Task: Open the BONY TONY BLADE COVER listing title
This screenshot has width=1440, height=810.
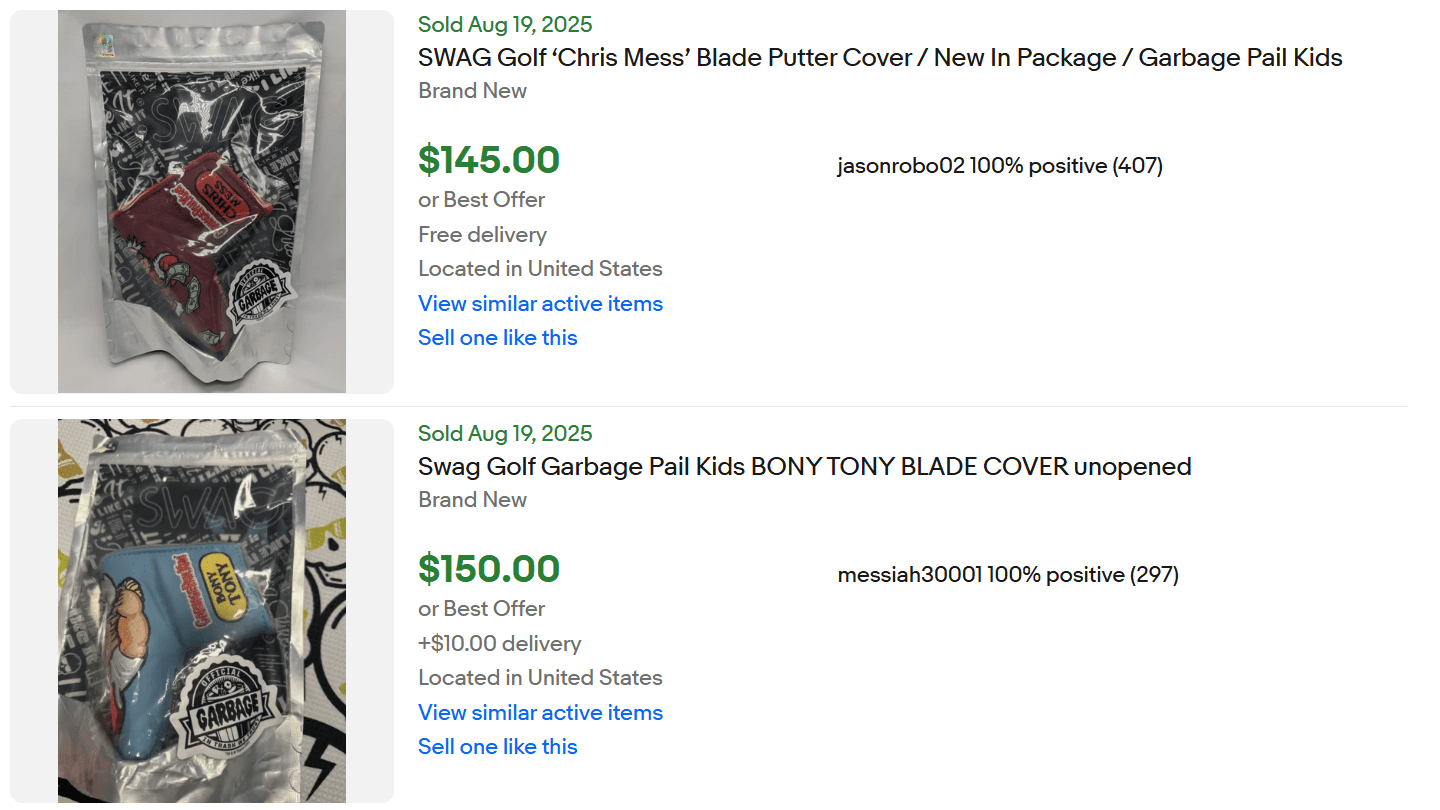Action: click(x=804, y=466)
